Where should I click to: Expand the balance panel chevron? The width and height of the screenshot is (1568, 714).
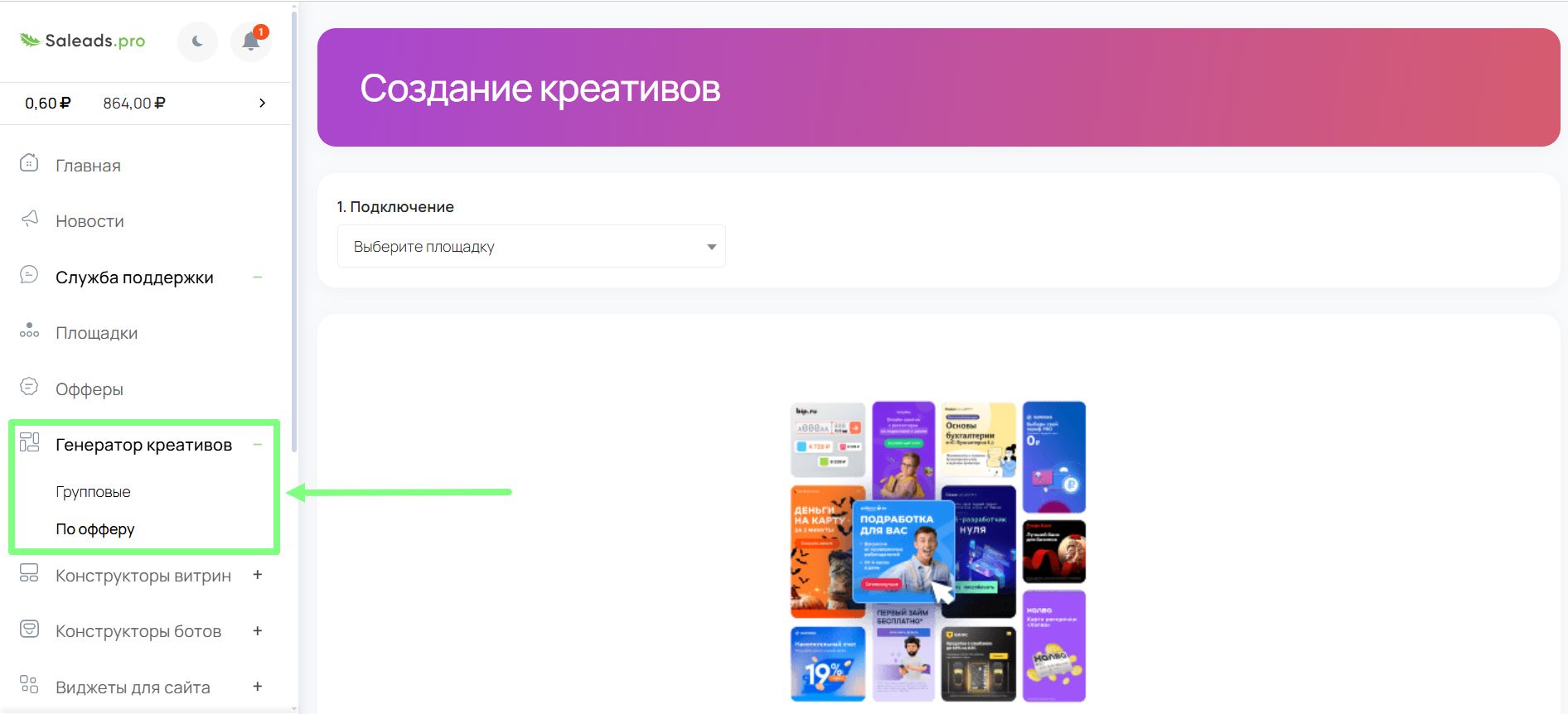click(262, 103)
